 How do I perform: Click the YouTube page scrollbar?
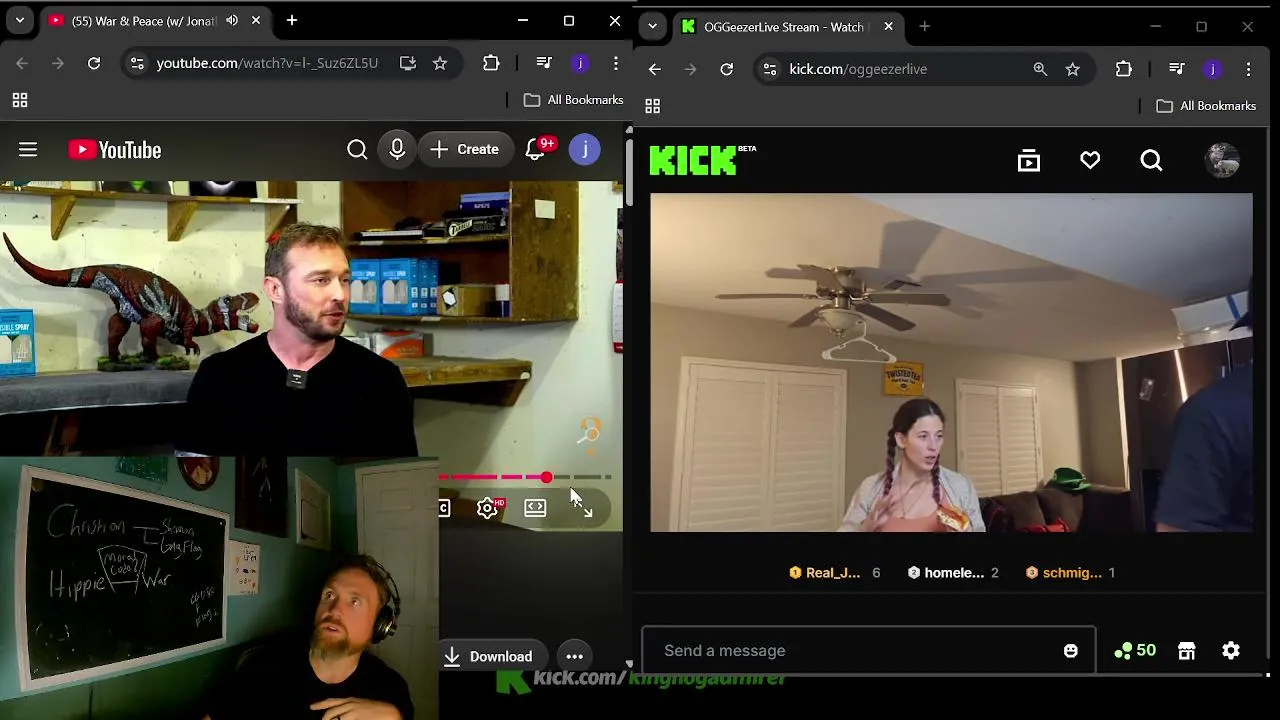tap(628, 171)
